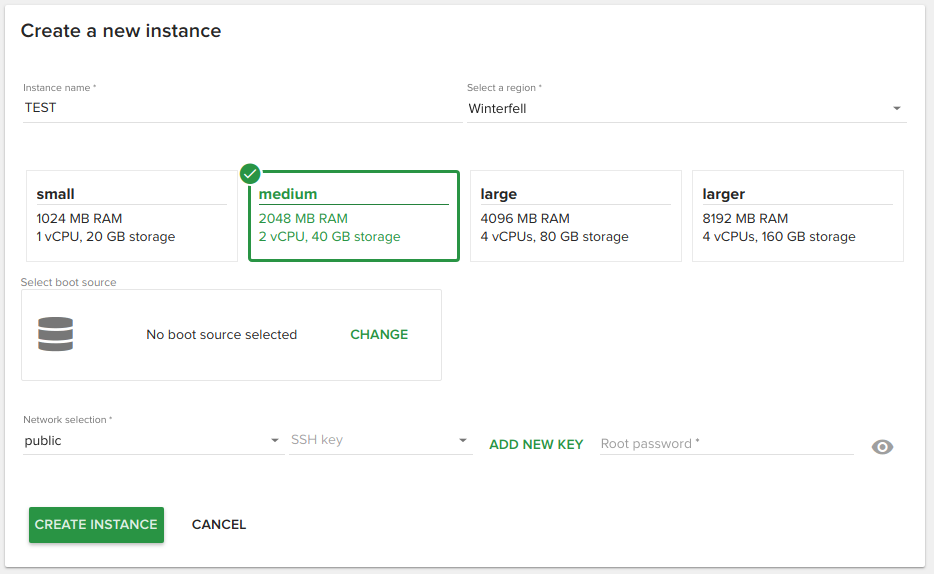Cancel the instance creation
This screenshot has height=574, width=934.
point(219,525)
